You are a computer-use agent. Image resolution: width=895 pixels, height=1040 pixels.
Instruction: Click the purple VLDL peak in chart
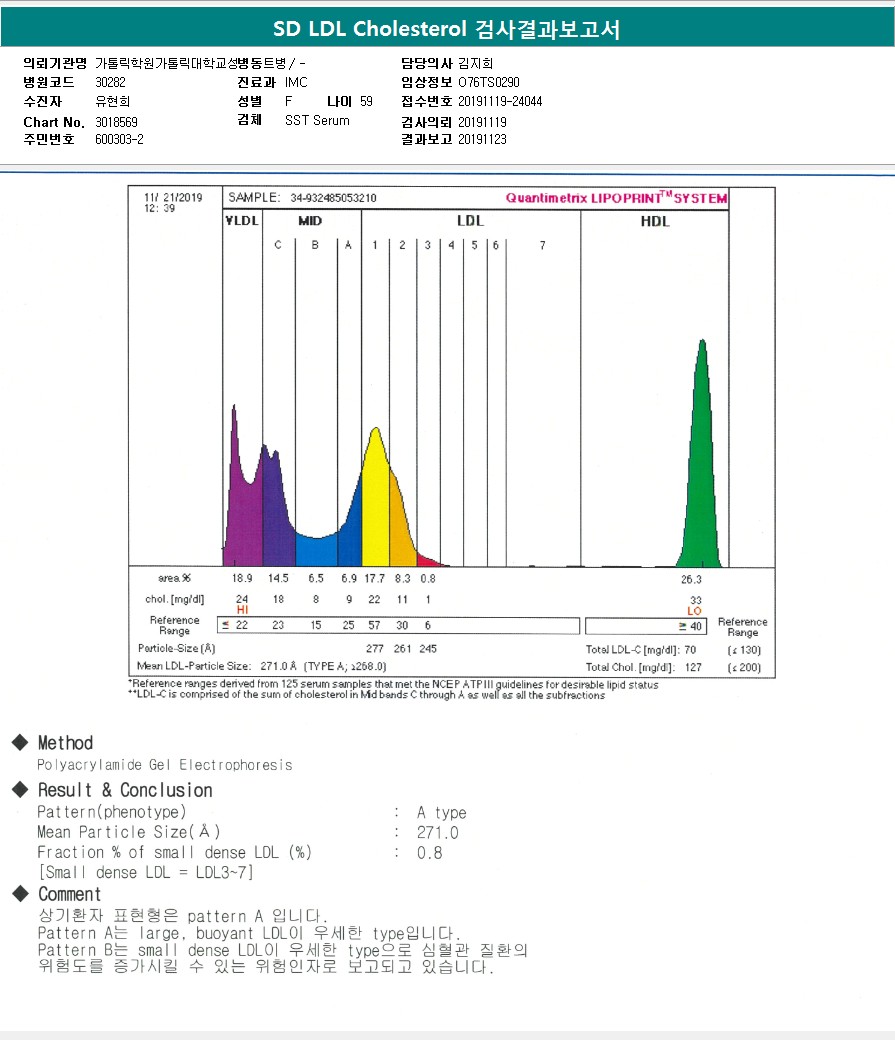[240, 511]
